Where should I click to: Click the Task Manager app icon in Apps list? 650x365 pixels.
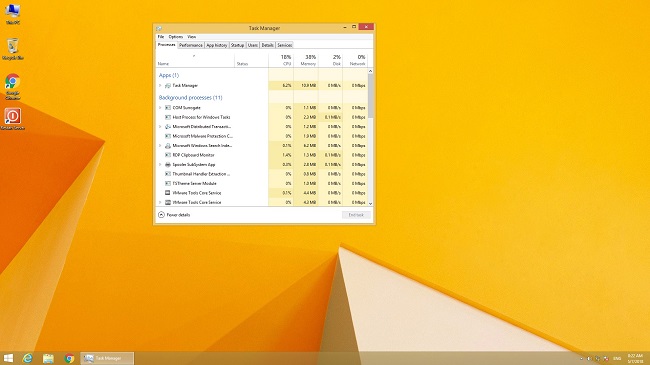pyautogui.click(x=167, y=85)
